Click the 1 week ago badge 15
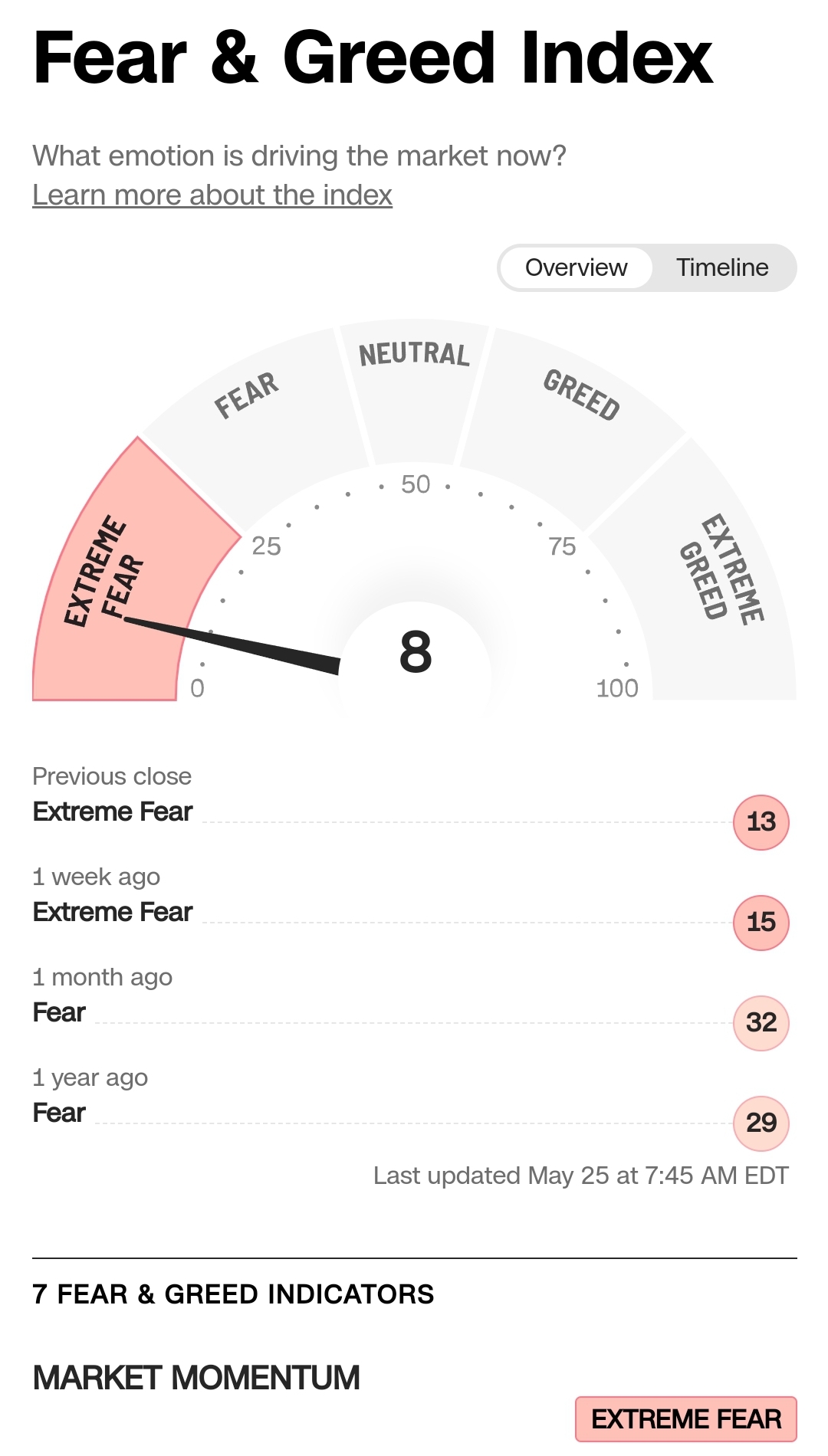 [761, 923]
